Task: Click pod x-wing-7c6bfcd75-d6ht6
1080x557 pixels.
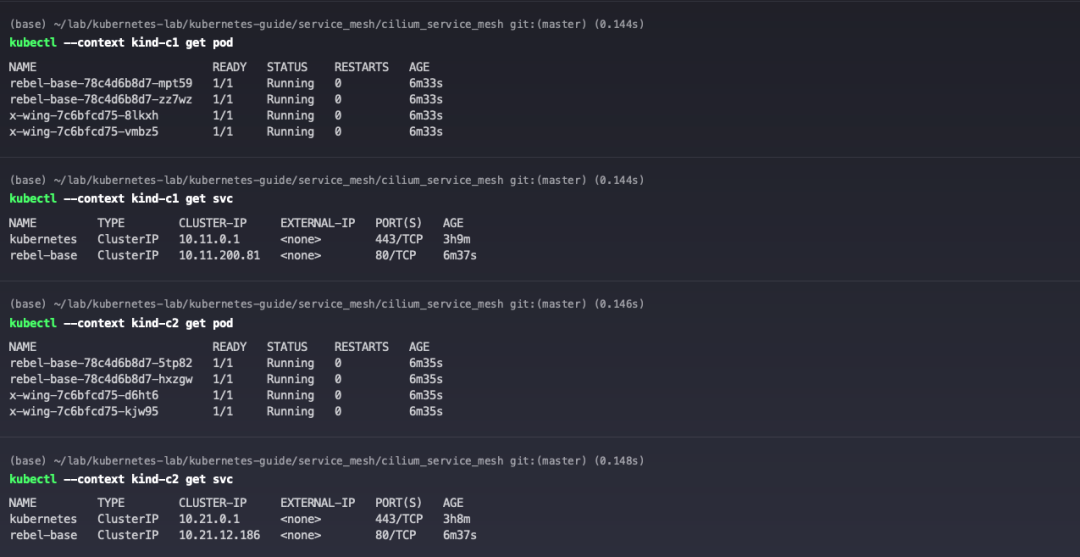Action: click(x=84, y=395)
